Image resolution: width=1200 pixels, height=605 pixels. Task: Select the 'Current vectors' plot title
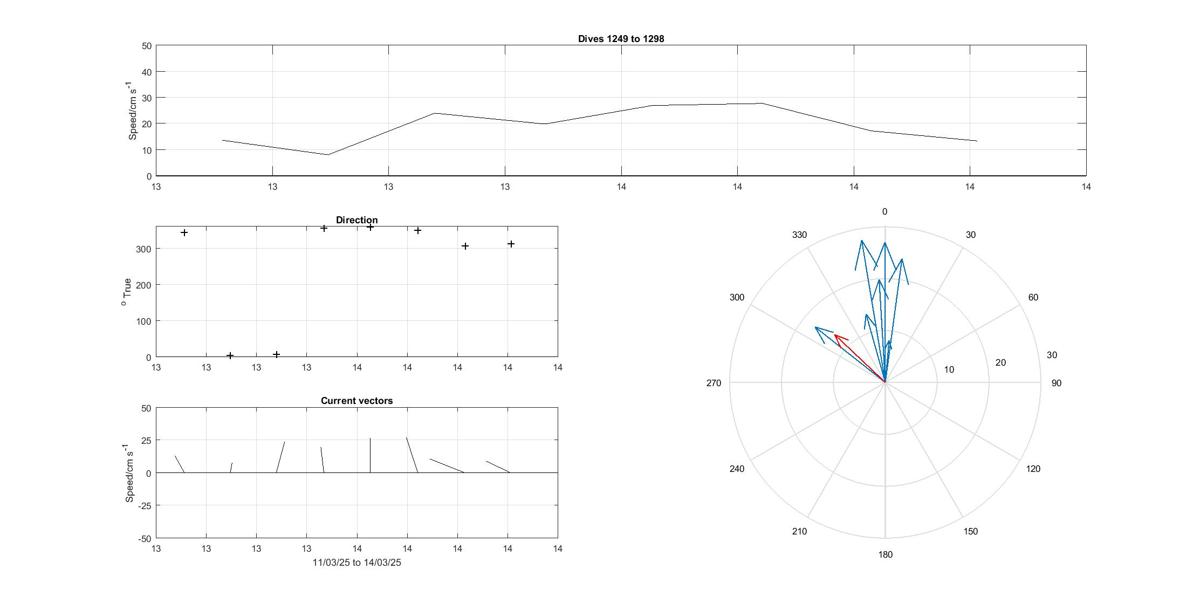tap(357, 401)
